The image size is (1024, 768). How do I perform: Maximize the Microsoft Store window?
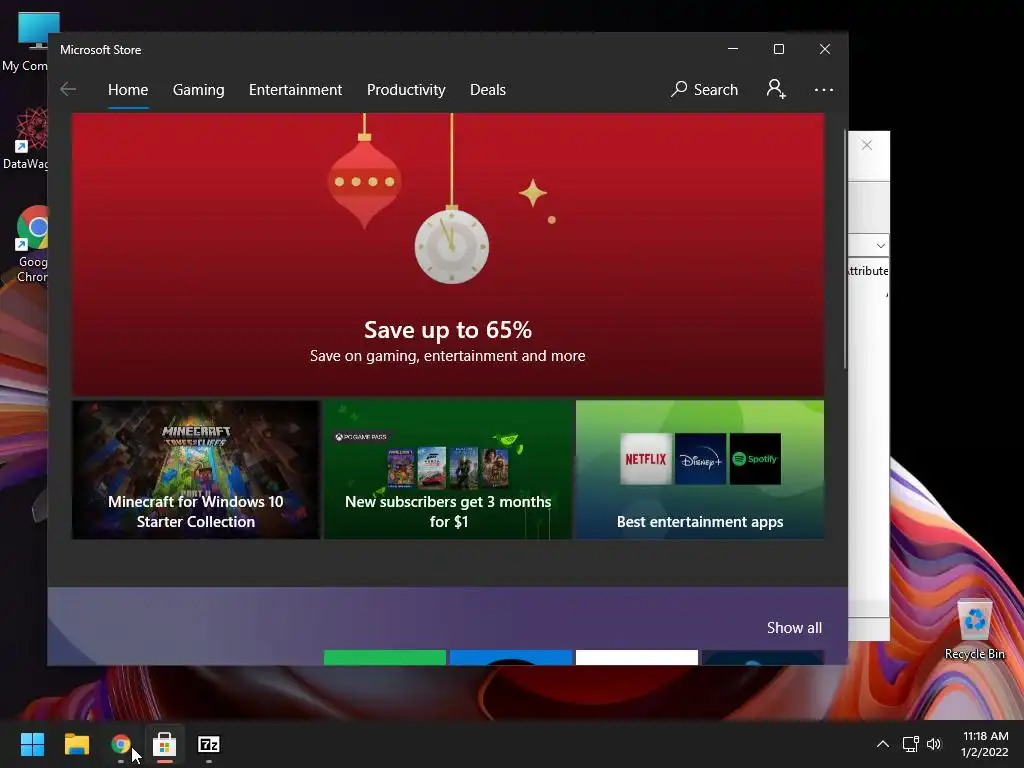[x=778, y=49]
